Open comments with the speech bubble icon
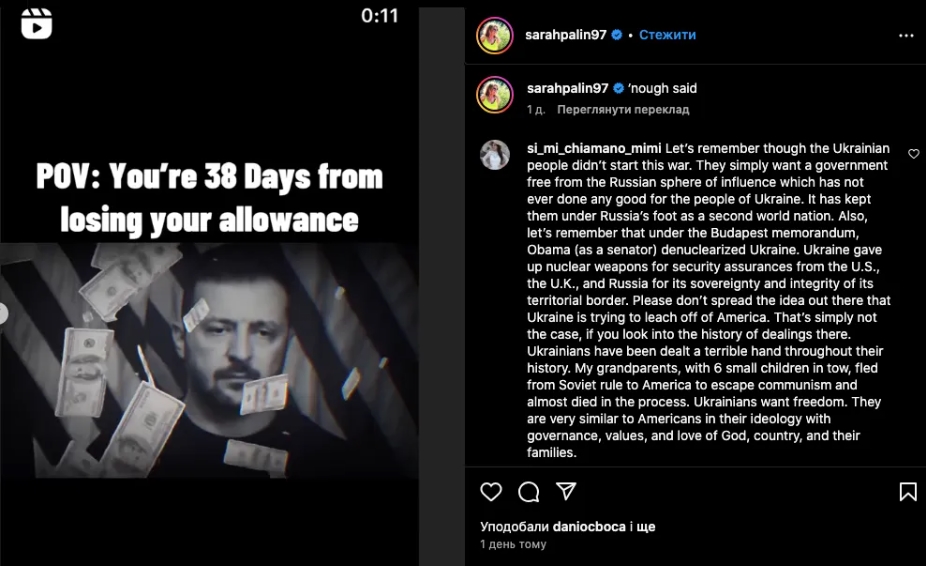Viewport: 926px width, 566px height. (x=529, y=491)
